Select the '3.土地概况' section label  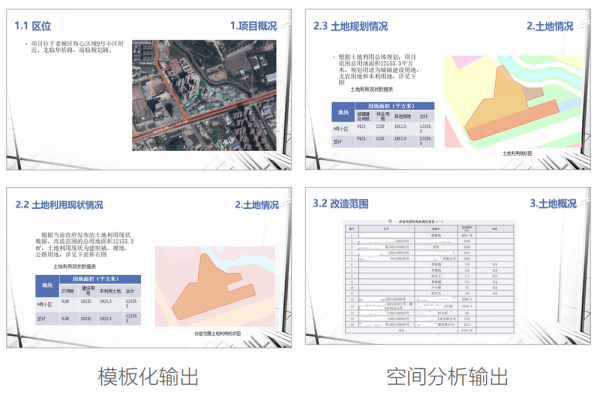pos(553,204)
